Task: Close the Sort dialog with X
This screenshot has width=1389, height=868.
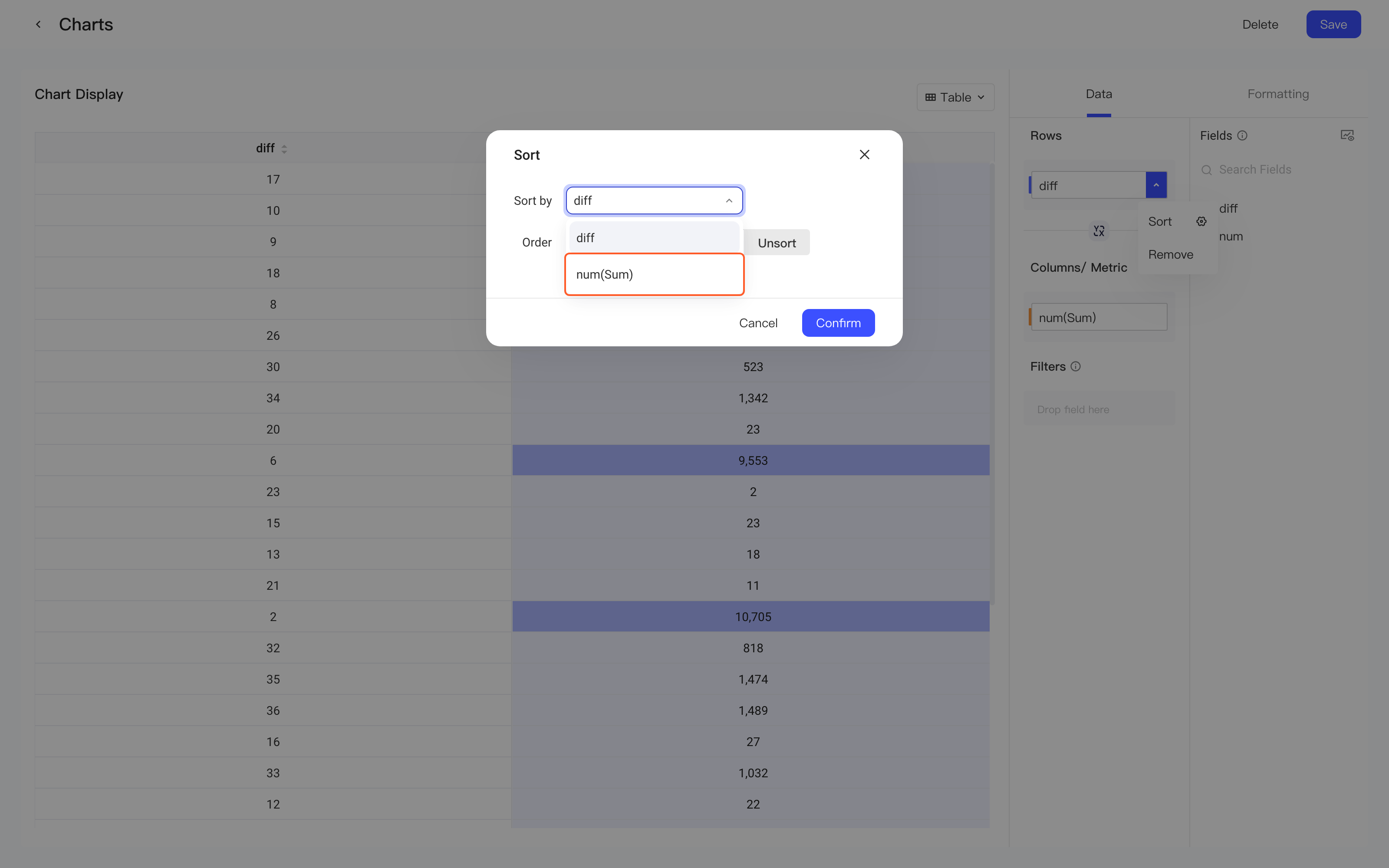Action: 864,155
